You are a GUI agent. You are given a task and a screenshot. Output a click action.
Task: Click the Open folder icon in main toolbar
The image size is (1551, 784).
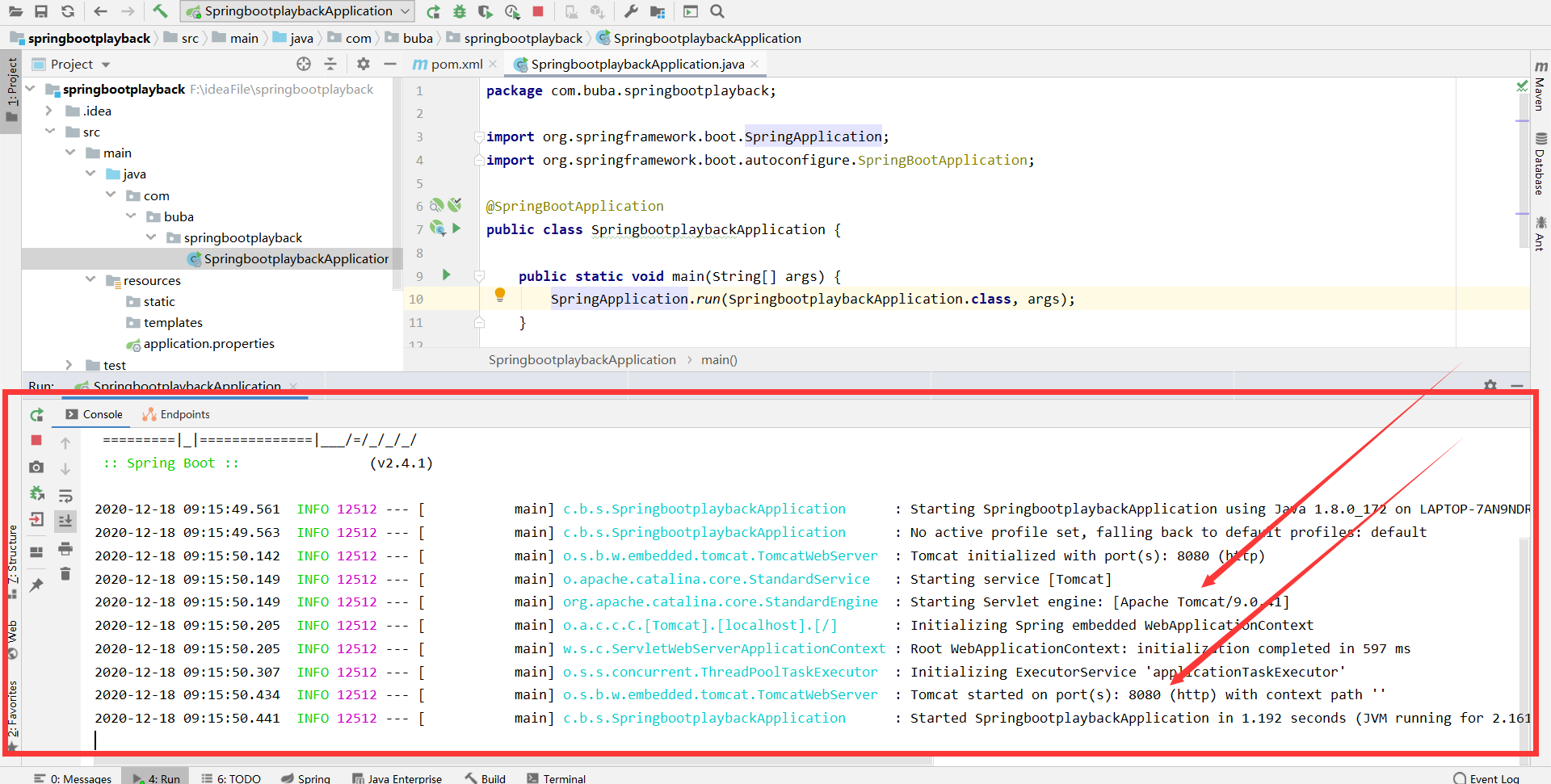coord(15,11)
